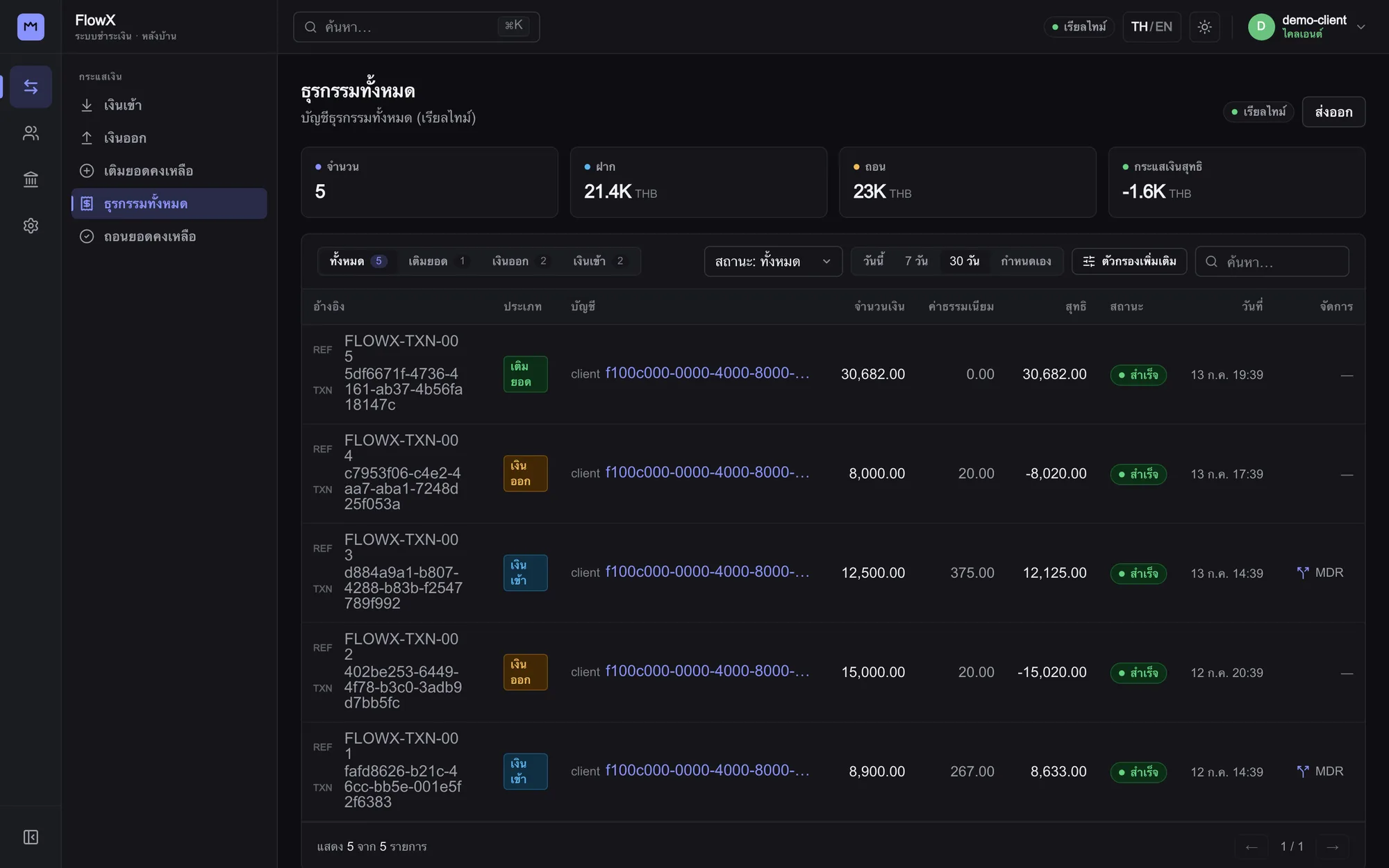The width and height of the screenshot is (1389, 868).
Task: Switch language with the TH/EN toggle
Action: [1151, 27]
